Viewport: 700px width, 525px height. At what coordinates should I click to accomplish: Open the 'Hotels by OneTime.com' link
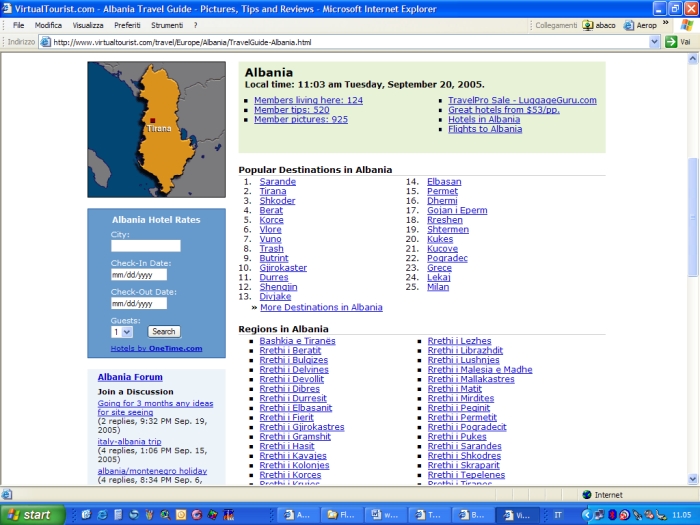pos(156,348)
